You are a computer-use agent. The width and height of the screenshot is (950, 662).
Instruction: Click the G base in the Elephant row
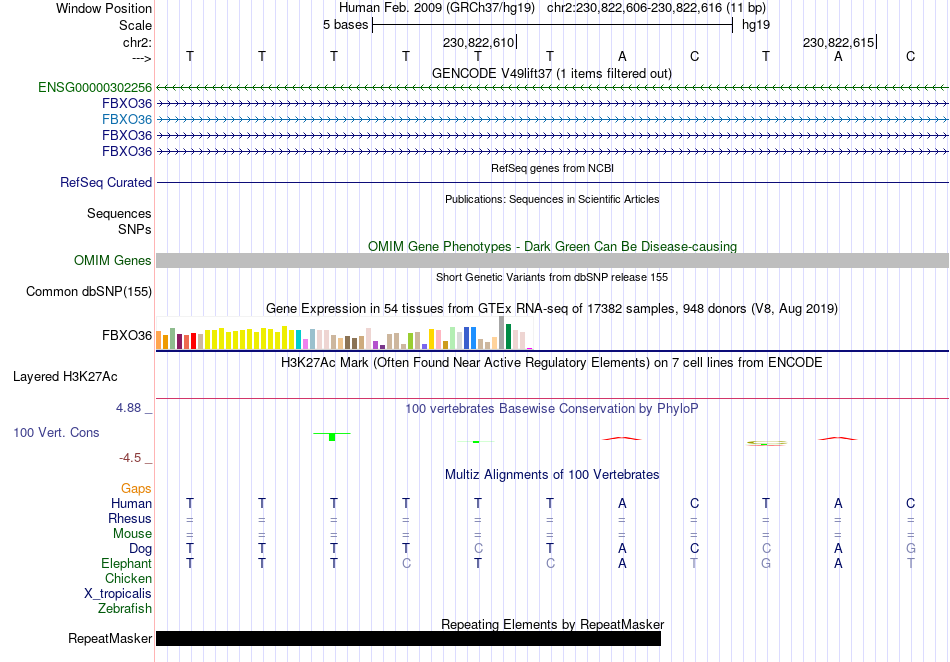[x=766, y=563]
